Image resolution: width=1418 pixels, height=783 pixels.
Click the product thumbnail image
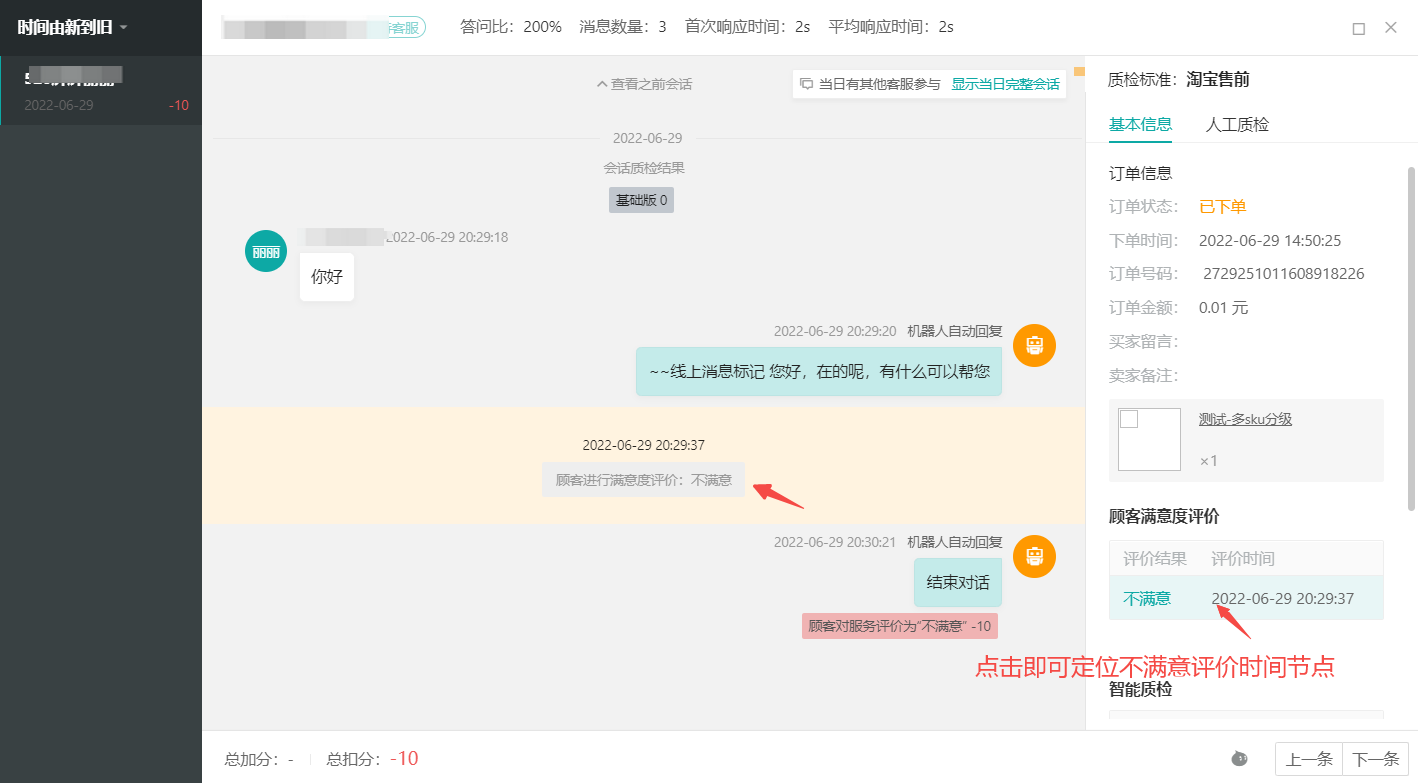(1149, 439)
